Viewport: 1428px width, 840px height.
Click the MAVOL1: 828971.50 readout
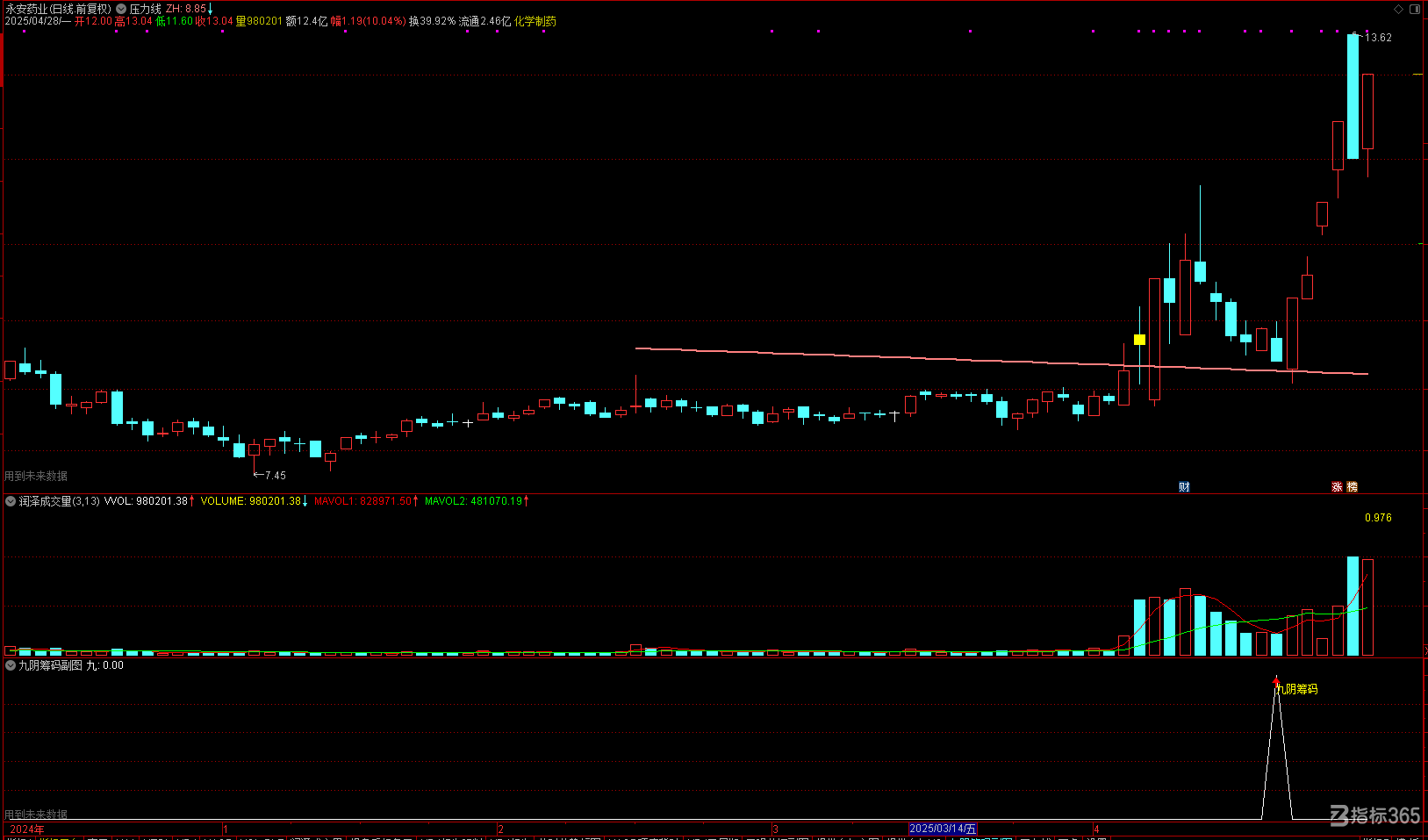pyautogui.click(x=363, y=501)
